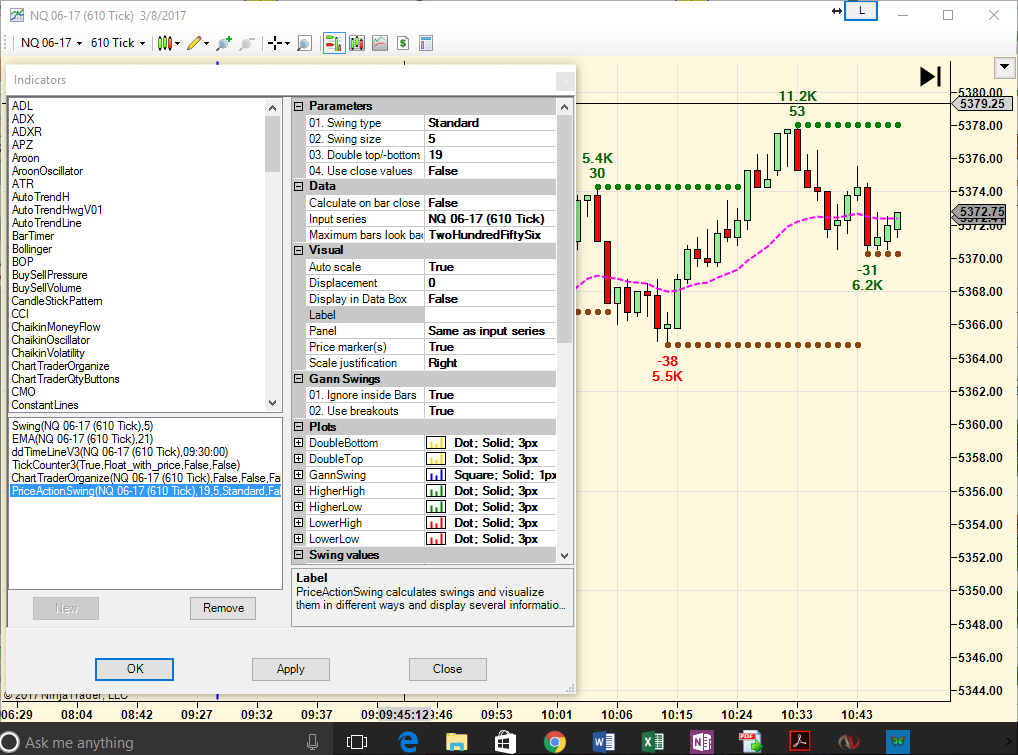The image size is (1018, 755).
Task: Open the Indicators chart icon
Action: 380,43
